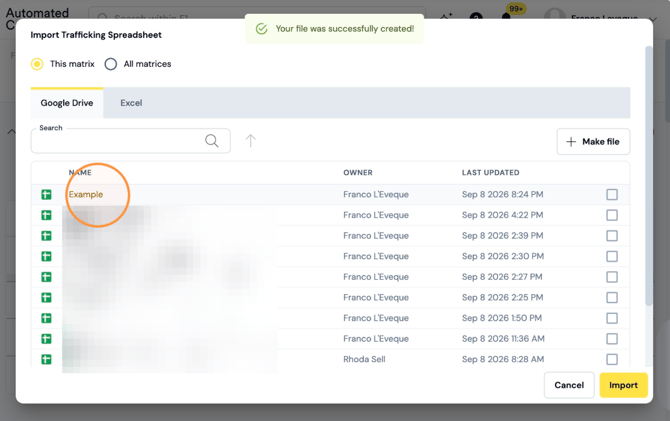Click the sheet icon in the 2:30 PM row

tap(46, 256)
